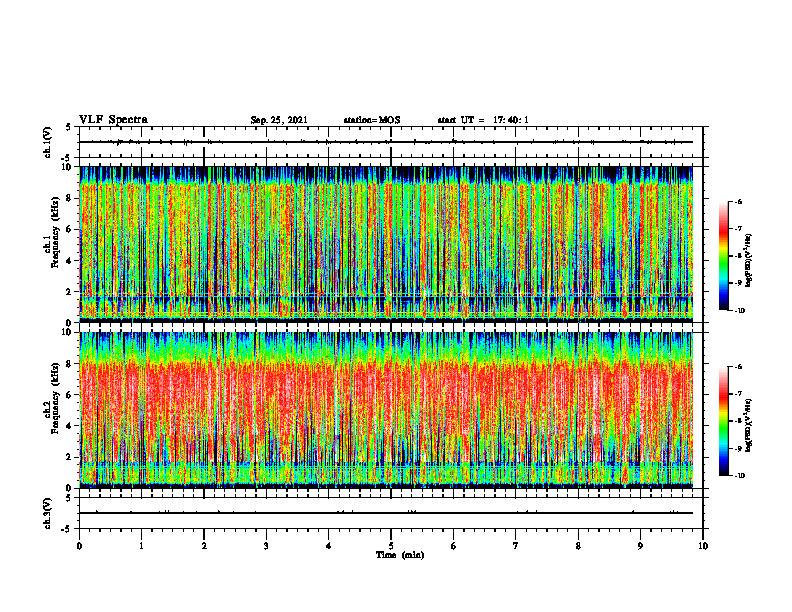Click time axis tick label '3'
The width and height of the screenshot is (792, 612).
(x=266, y=546)
